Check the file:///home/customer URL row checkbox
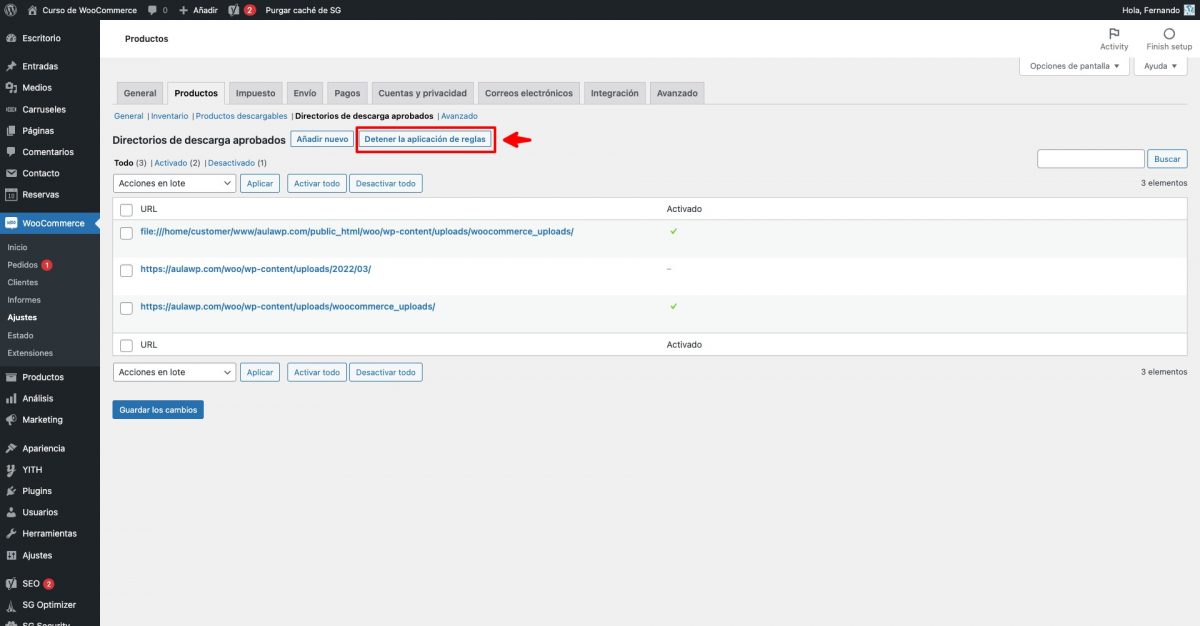1200x626 pixels. click(127, 232)
